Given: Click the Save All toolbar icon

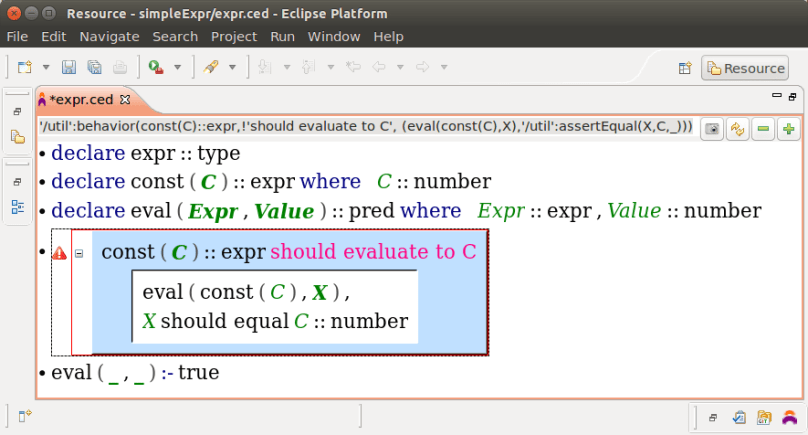Looking at the screenshot, I should tap(94, 67).
